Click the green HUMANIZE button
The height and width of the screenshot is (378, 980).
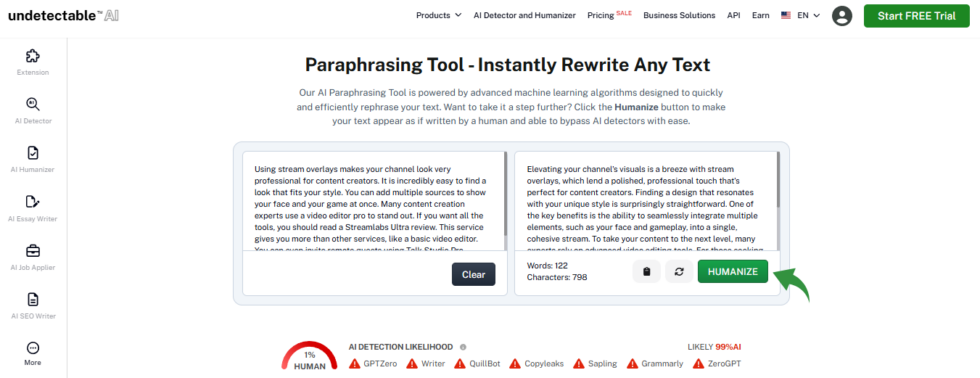click(732, 272)
